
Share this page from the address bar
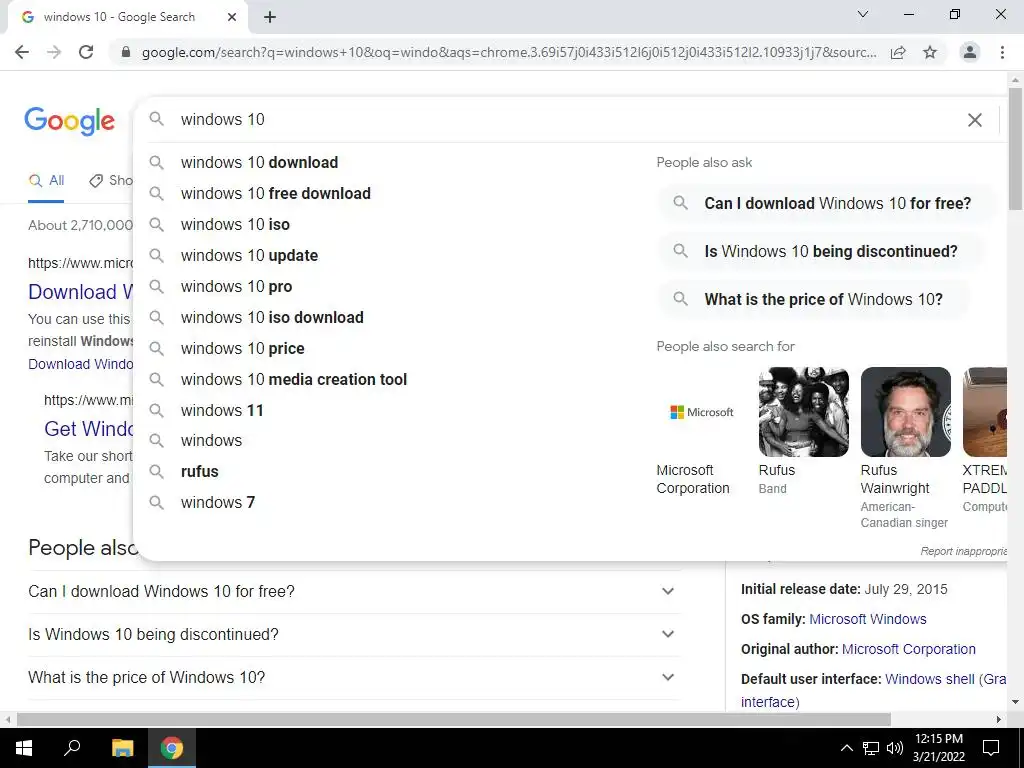coord(898,52)
